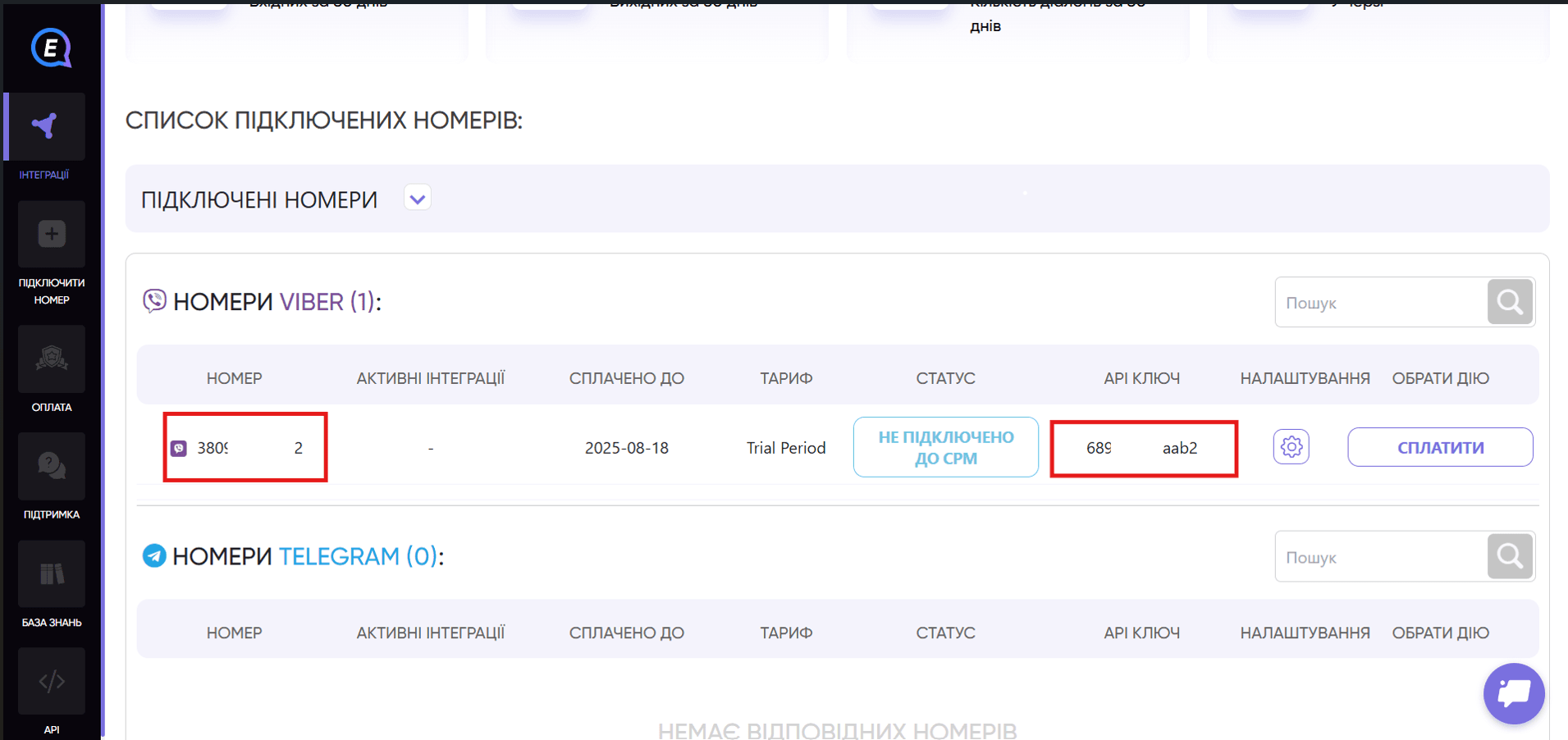Click the Пошук field in Telegram section

coord(1382,556)
